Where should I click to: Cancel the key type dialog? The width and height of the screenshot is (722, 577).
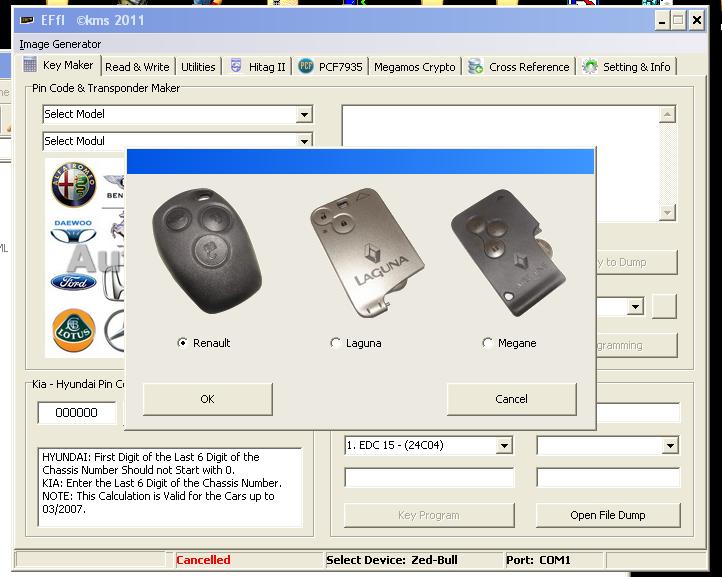point(512,399)
